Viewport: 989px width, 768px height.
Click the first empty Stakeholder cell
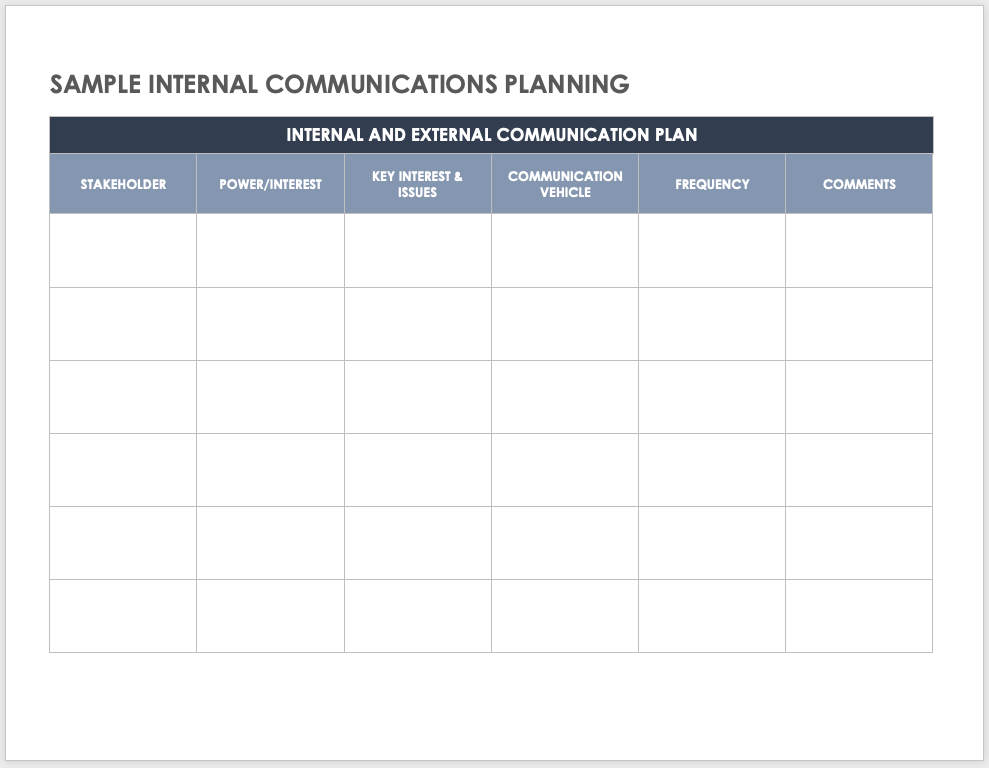point(123,251)
